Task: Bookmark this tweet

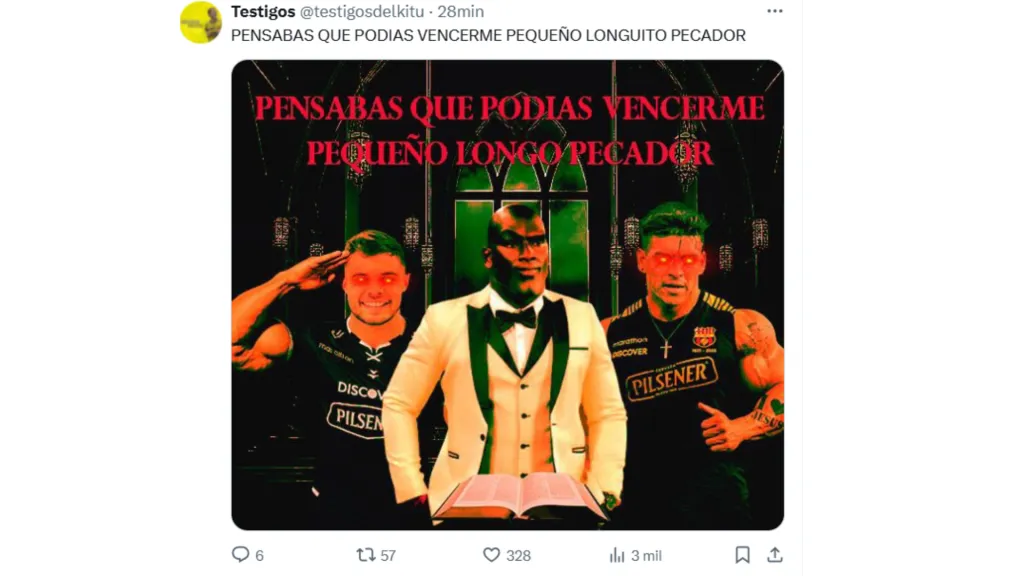Action: click(x=742, y=555)
